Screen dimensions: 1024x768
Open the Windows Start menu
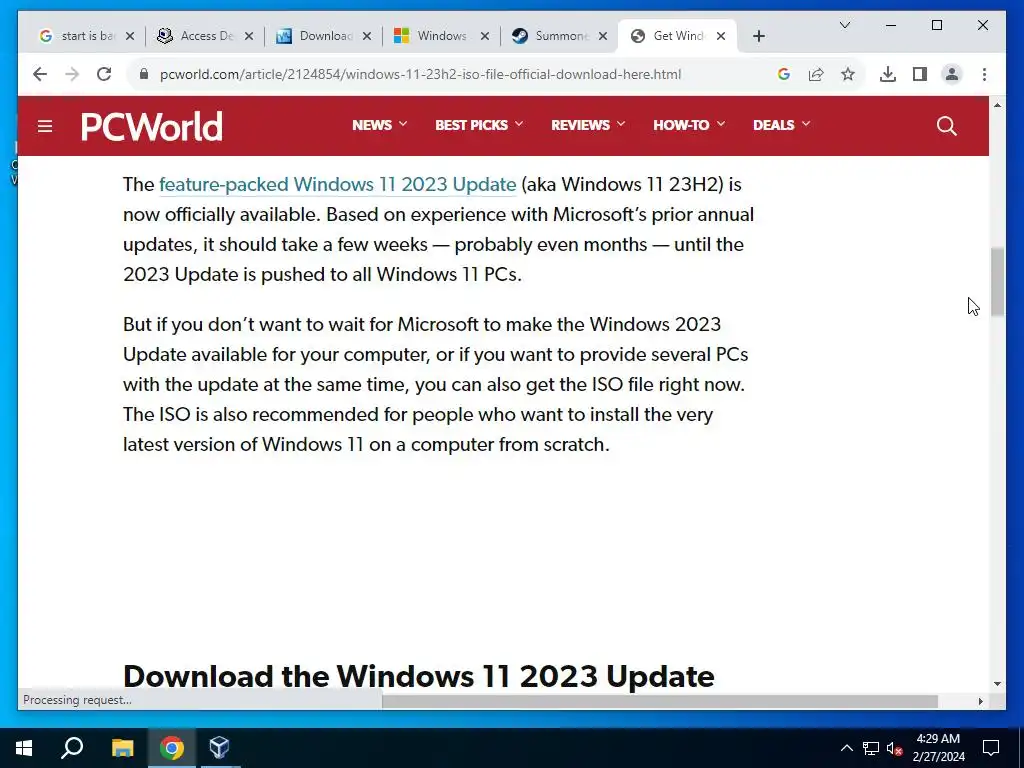pos(24,748)
